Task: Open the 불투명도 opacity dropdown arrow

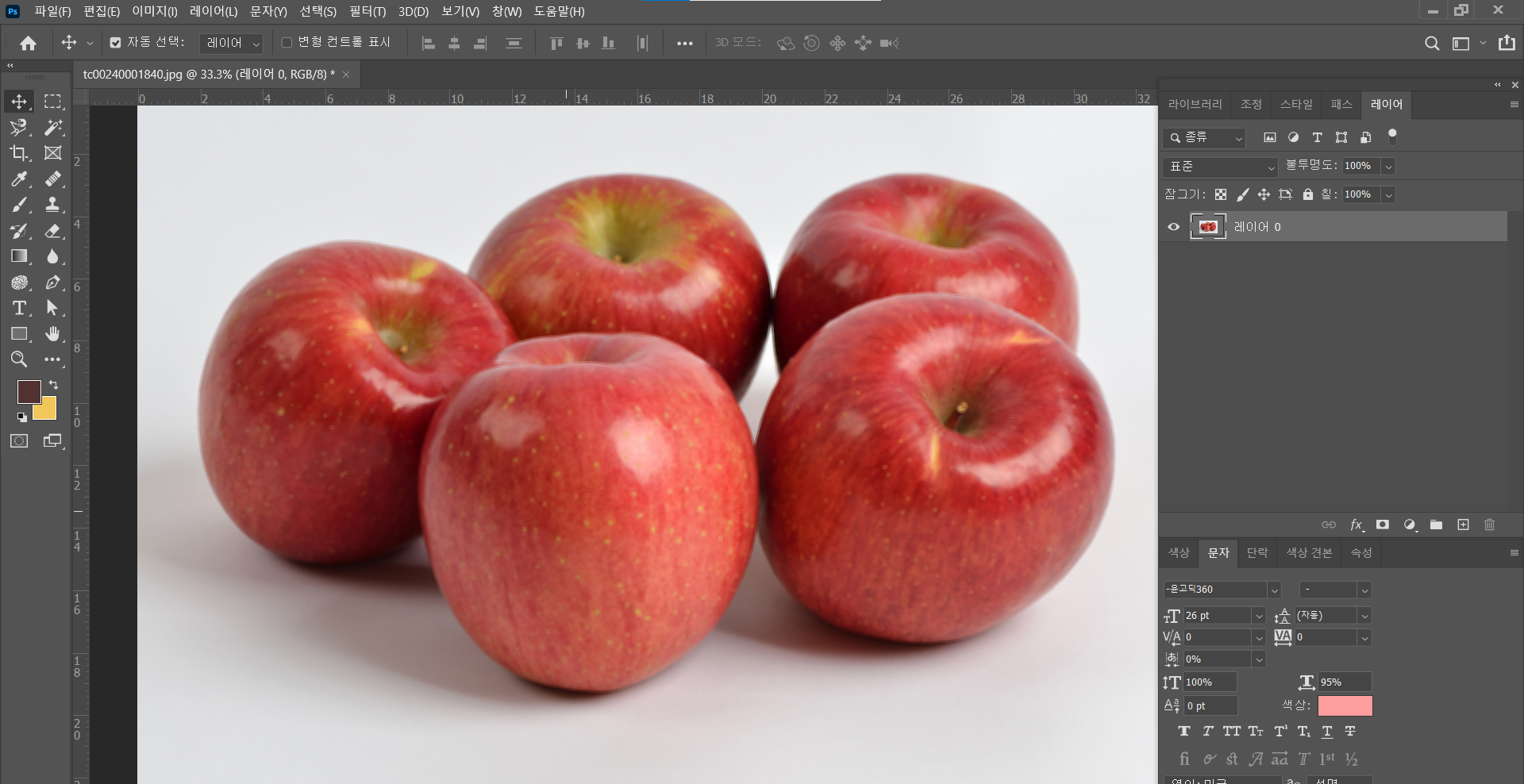Action: pos(1388,167)
